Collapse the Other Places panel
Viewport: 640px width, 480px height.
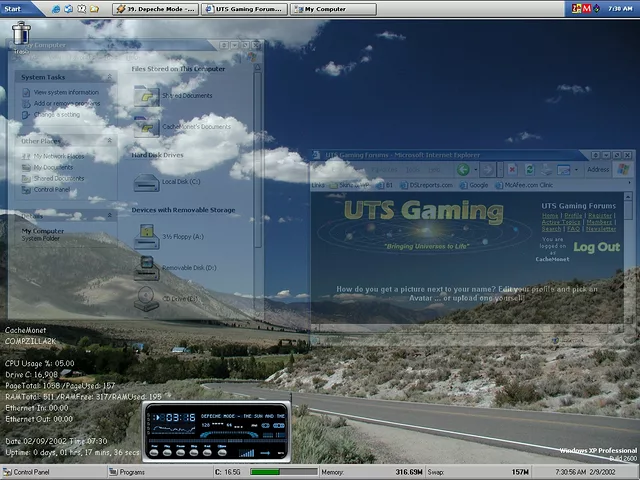pyautogui.click(x=110, y=141)
